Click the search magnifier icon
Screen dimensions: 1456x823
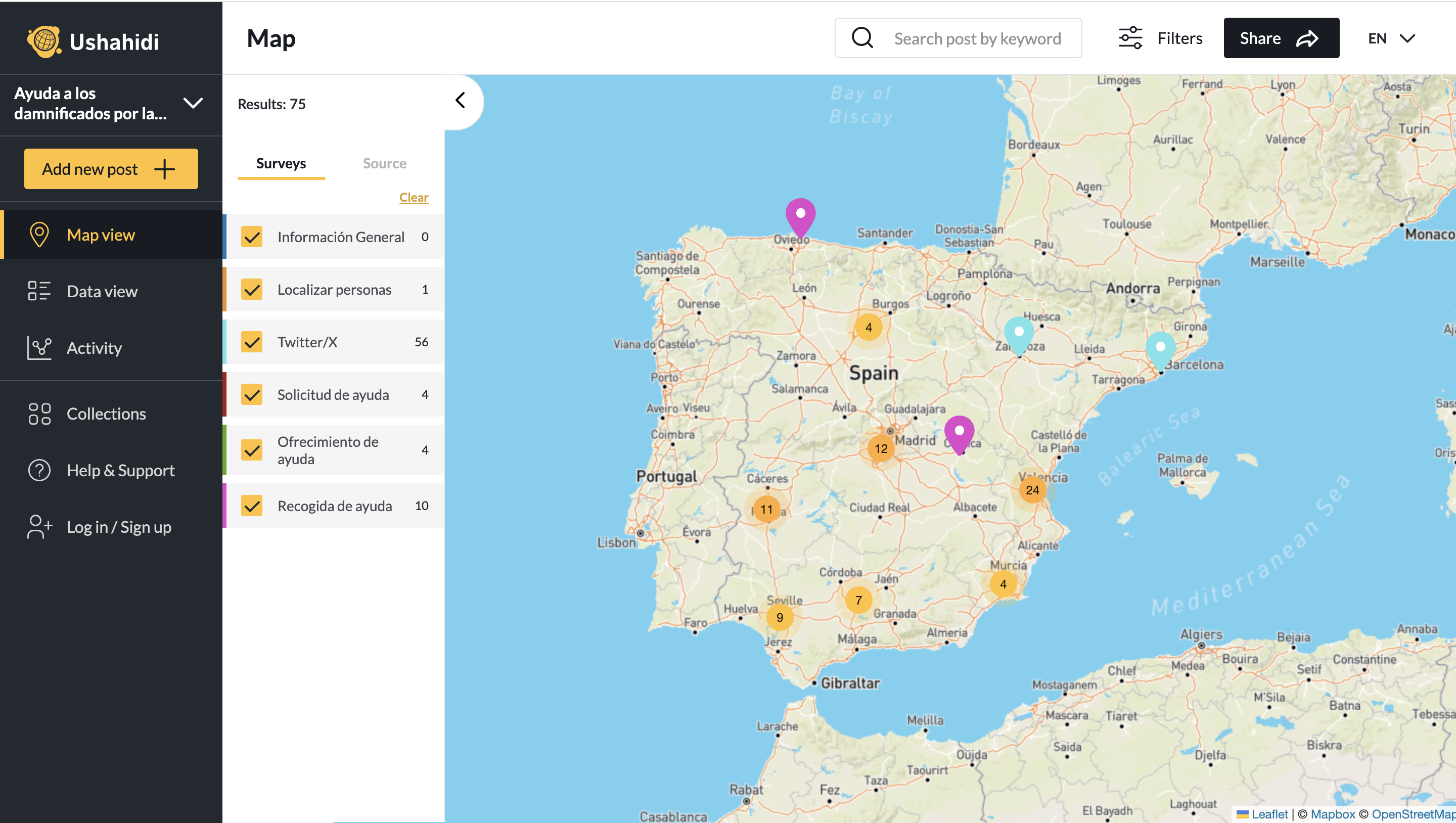pyautogui.click(x=862, y=38)
